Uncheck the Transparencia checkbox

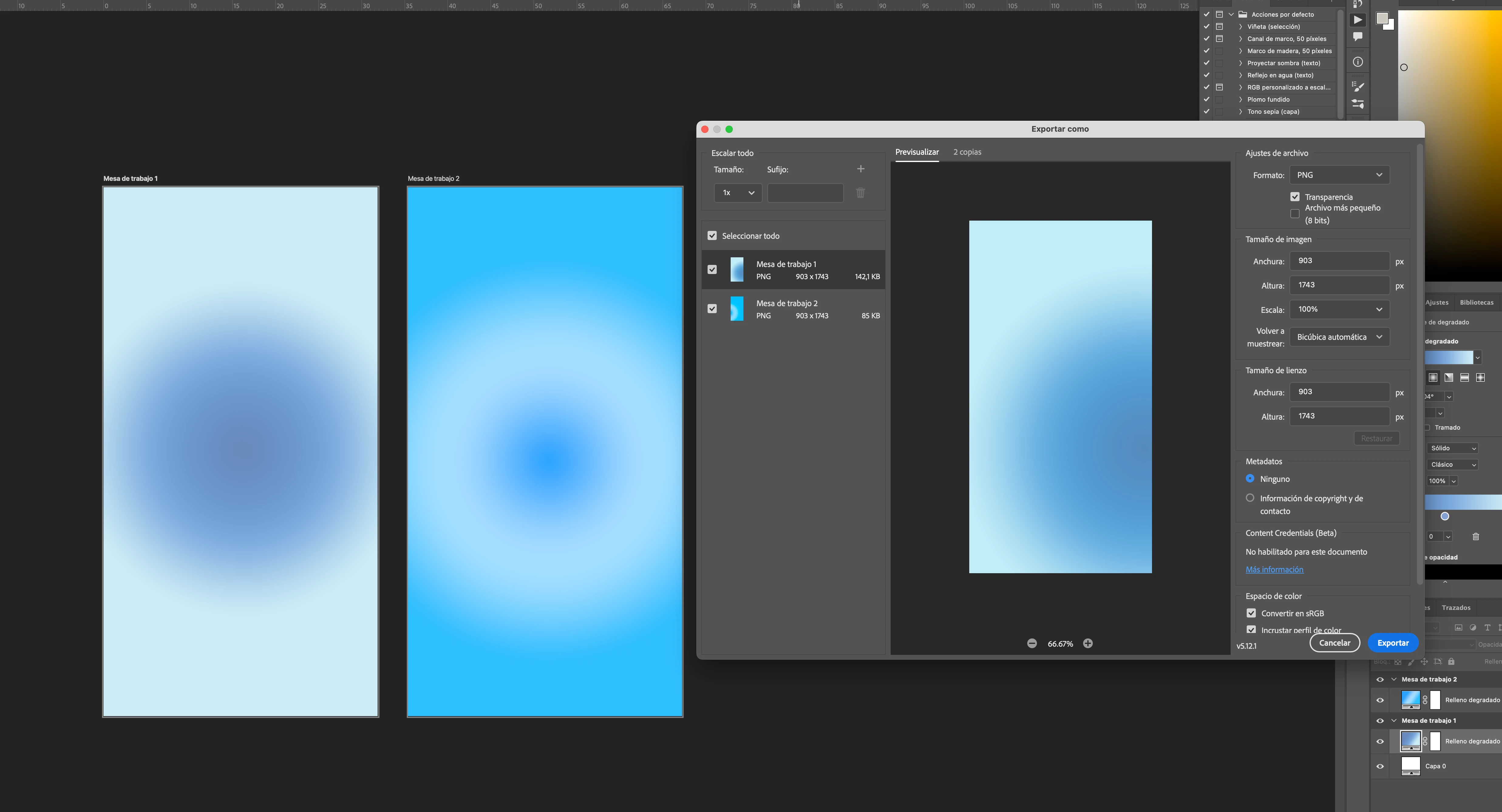pos(1295,197)
